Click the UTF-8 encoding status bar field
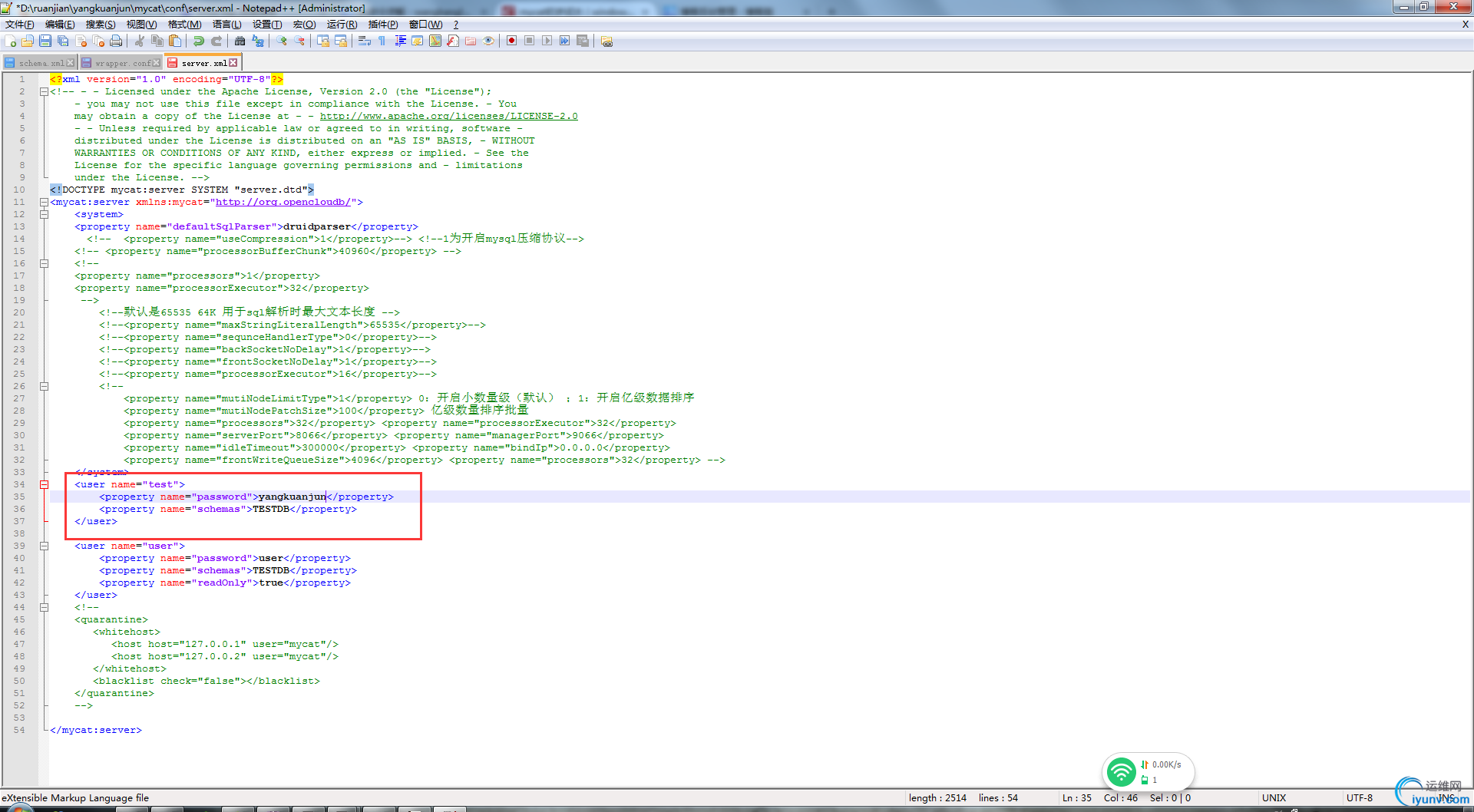1474x812 pixels. point(1360,797)
